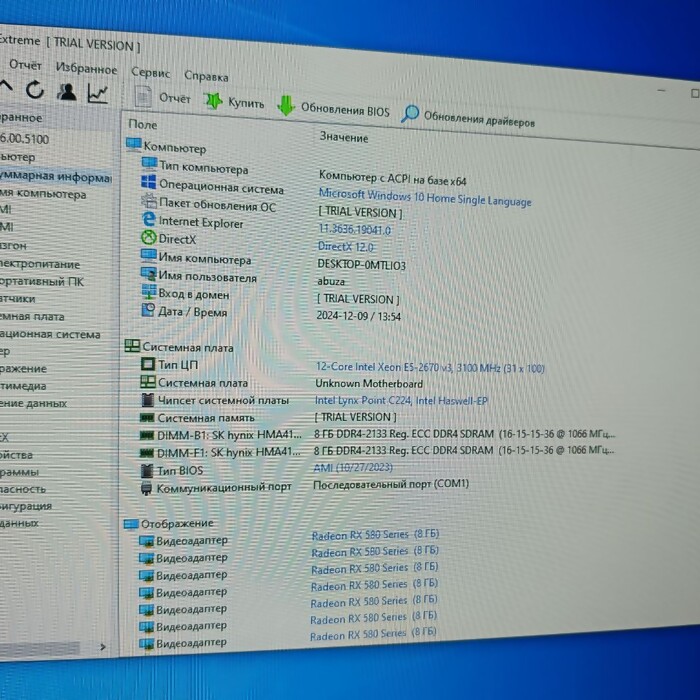
Task: Select the Последовательный порт (COM1) value
Action: (x=391, y=484)
